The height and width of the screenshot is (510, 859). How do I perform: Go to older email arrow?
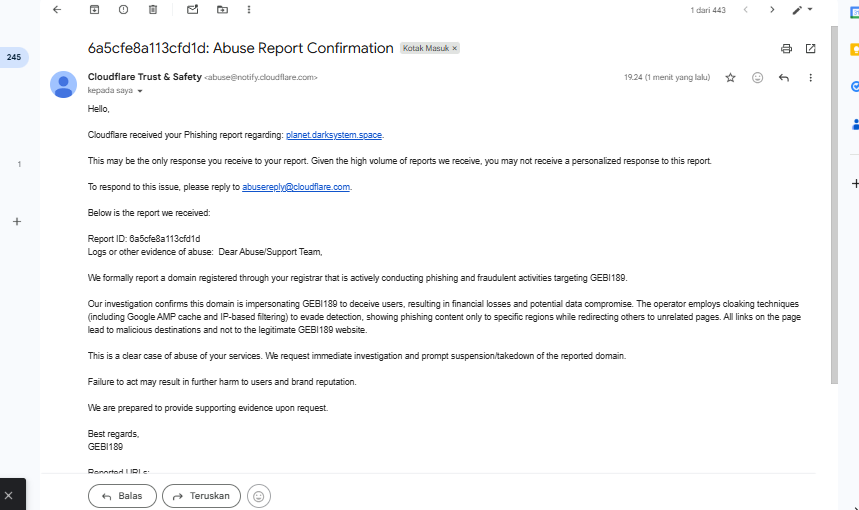(772, 9)
